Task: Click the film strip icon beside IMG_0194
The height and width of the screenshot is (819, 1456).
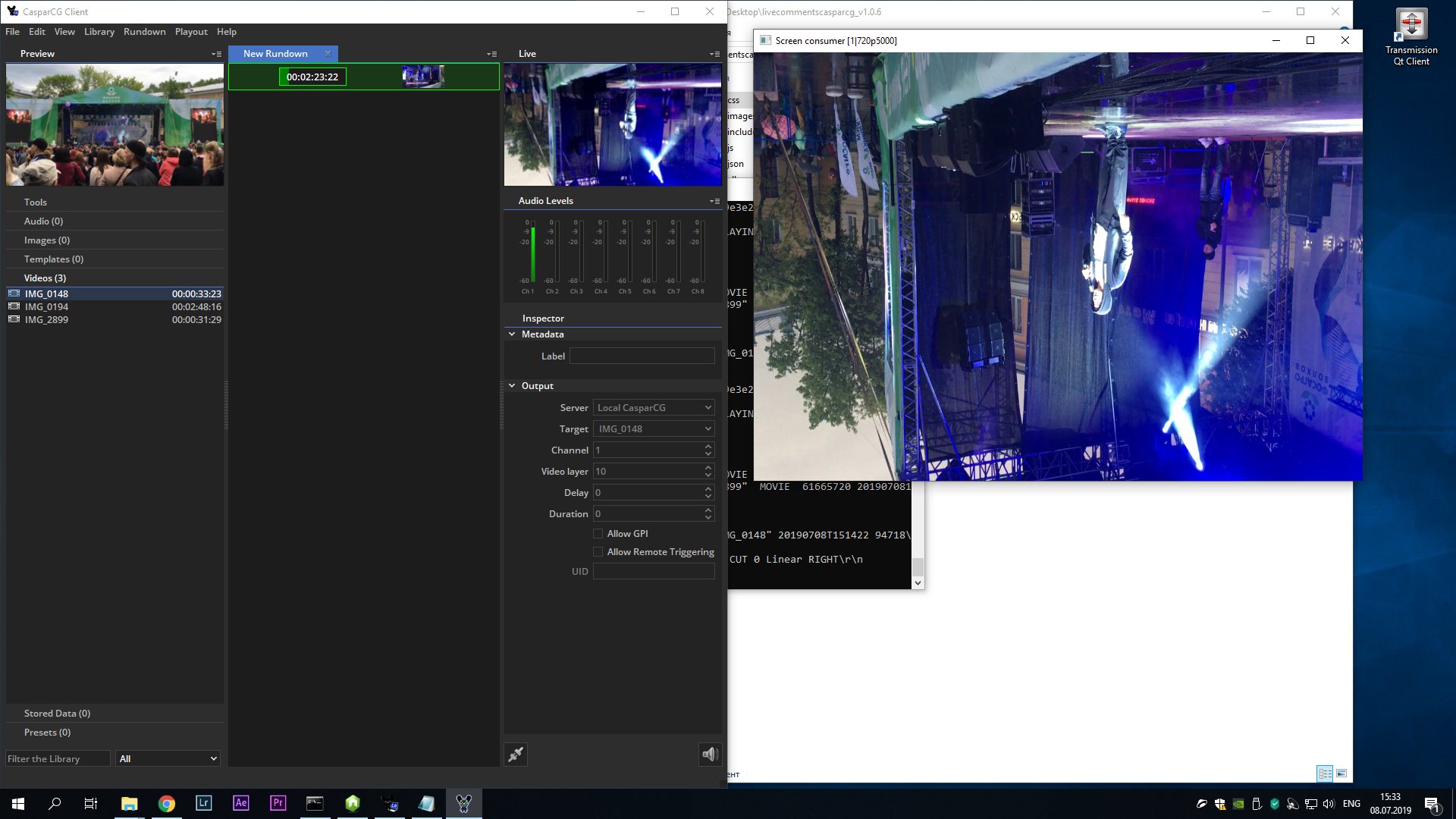Action: coord(14,306)
